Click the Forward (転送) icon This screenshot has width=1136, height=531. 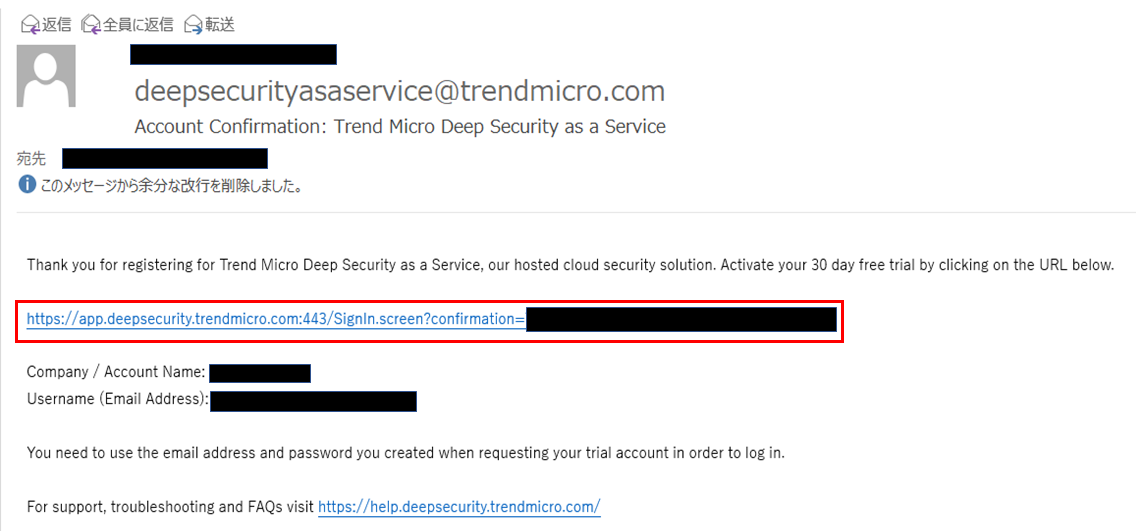click(194, 24)
